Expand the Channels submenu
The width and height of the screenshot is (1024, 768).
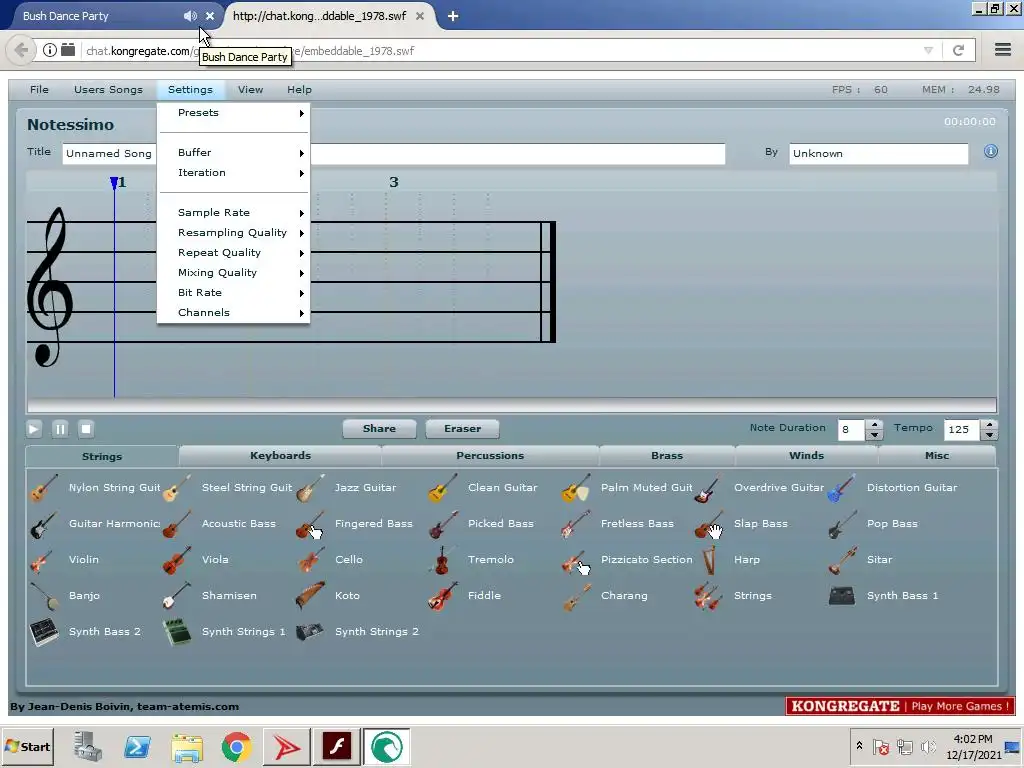coord(233,313)
